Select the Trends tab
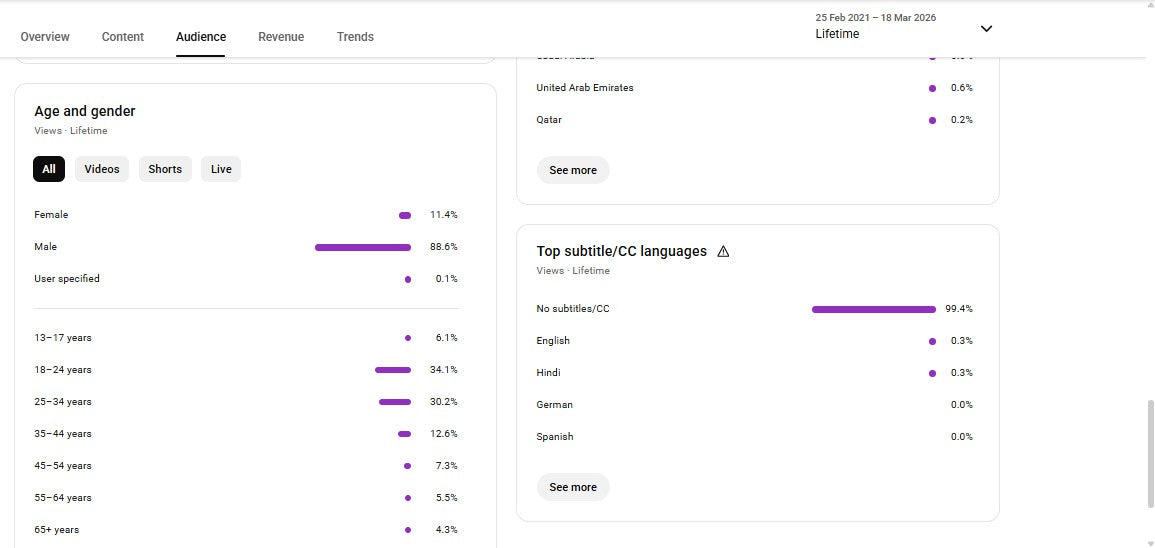Viewport: 1155px width, 548px height. click(x=355, y=37)
